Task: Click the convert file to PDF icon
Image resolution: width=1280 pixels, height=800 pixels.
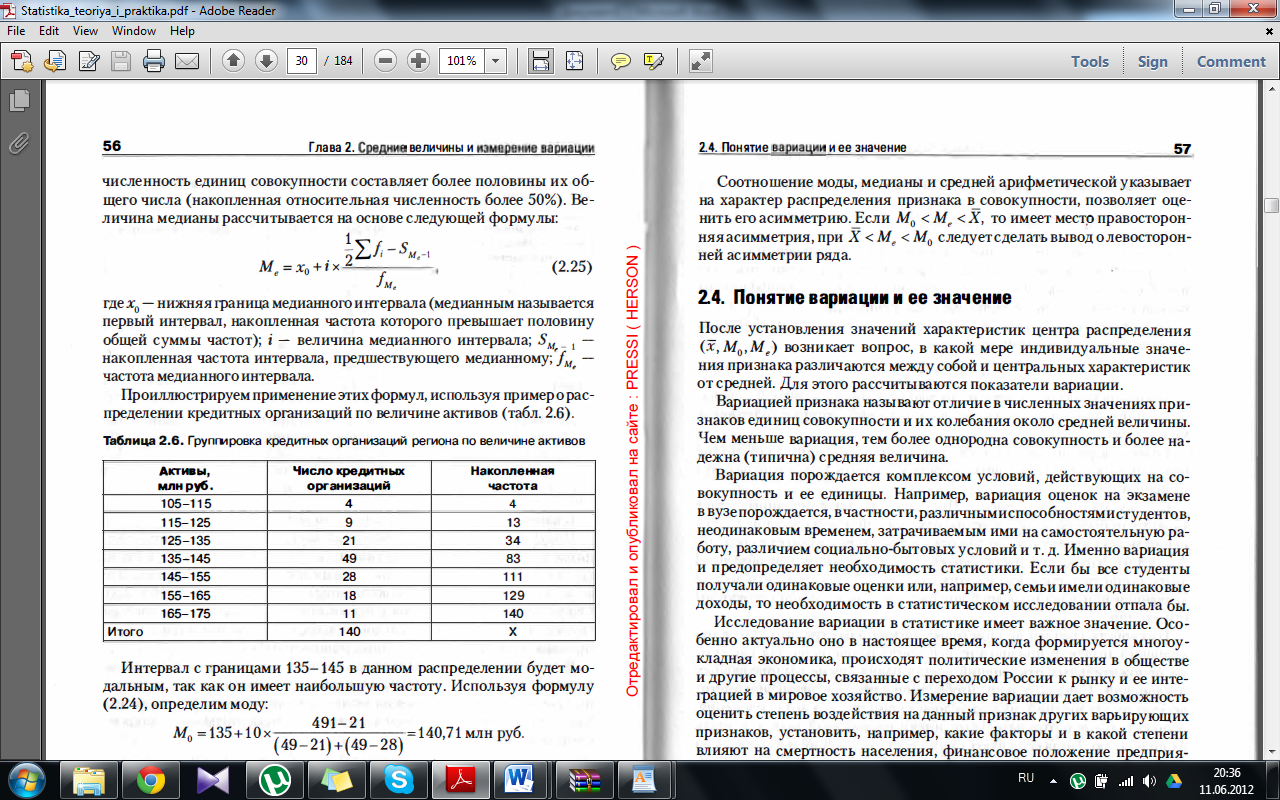Action: (x=55, y=61)
